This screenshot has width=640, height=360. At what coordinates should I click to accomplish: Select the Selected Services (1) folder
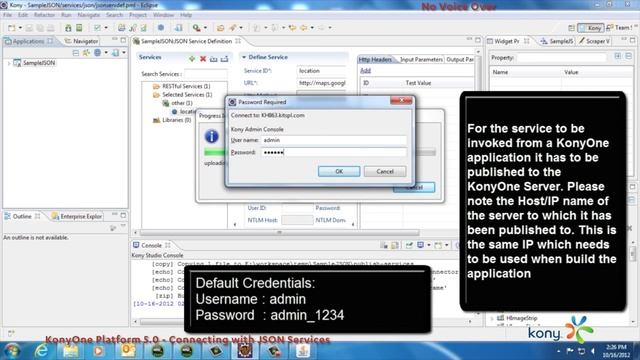coord(187,95)
